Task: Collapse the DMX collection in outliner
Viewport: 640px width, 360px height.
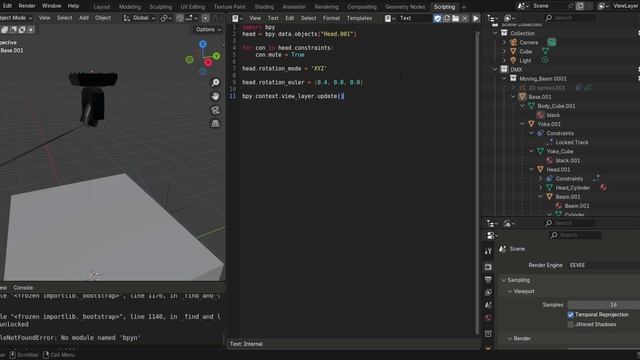Action: pyautogui.click(x=495, y=69)
